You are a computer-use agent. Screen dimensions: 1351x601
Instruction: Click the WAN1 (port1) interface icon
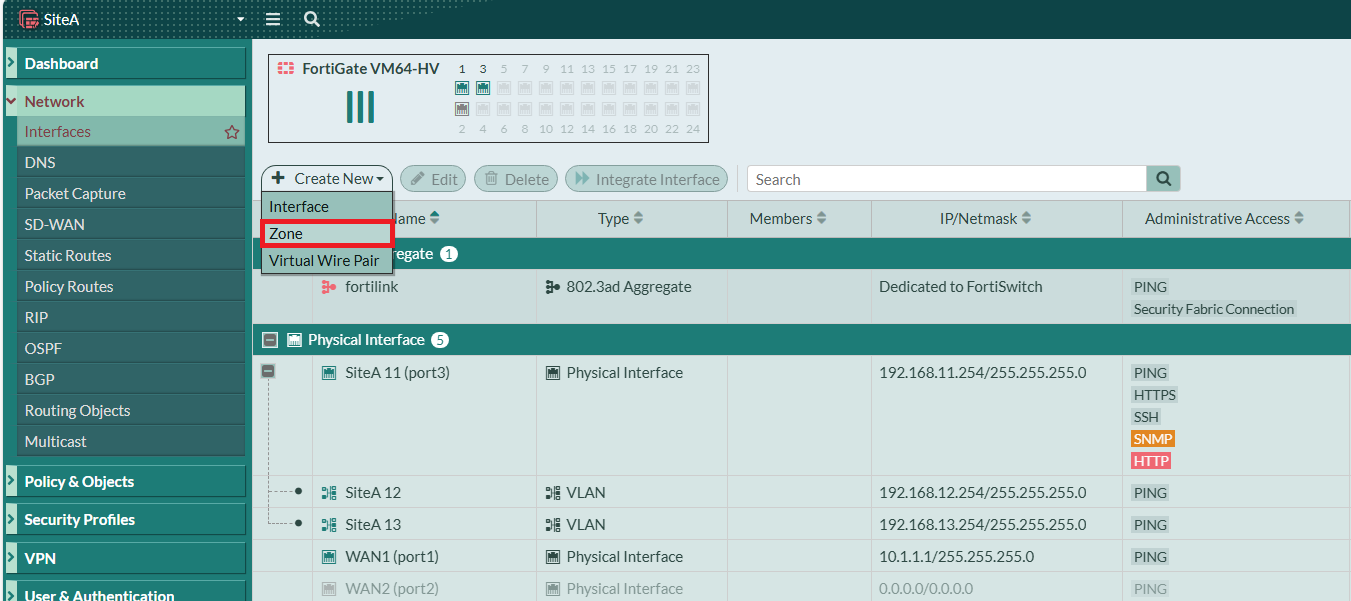(x=329, y=557)
